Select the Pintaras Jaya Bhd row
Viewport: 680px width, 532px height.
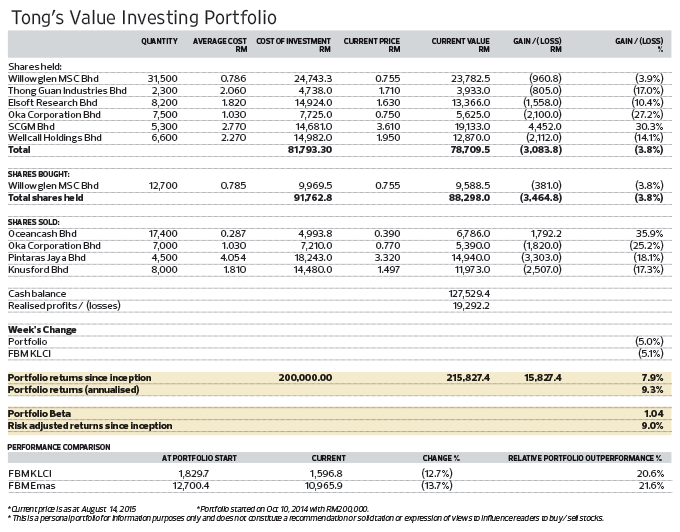click(340, 258)
